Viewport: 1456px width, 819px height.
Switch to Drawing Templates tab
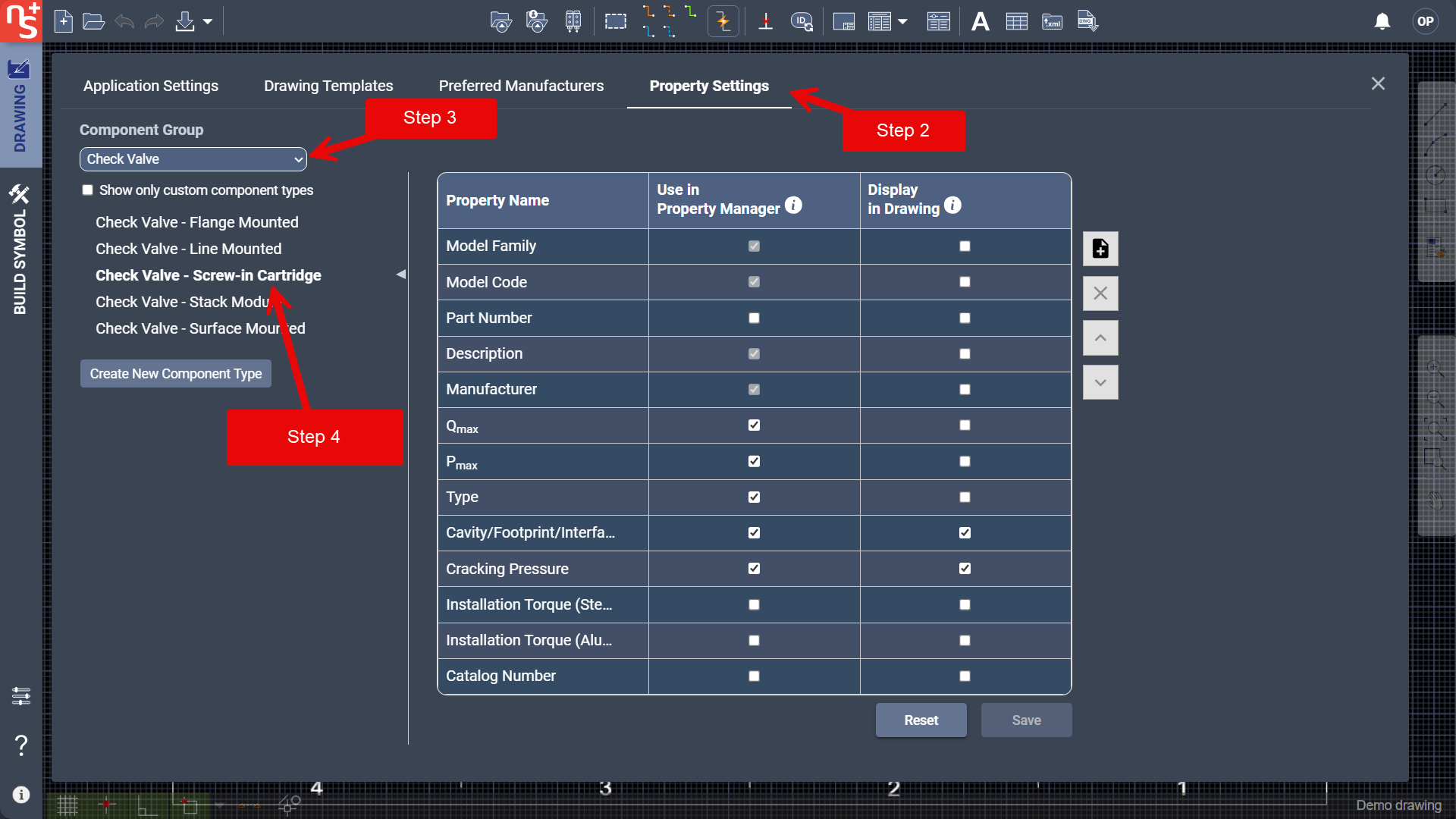coord(328,86)
